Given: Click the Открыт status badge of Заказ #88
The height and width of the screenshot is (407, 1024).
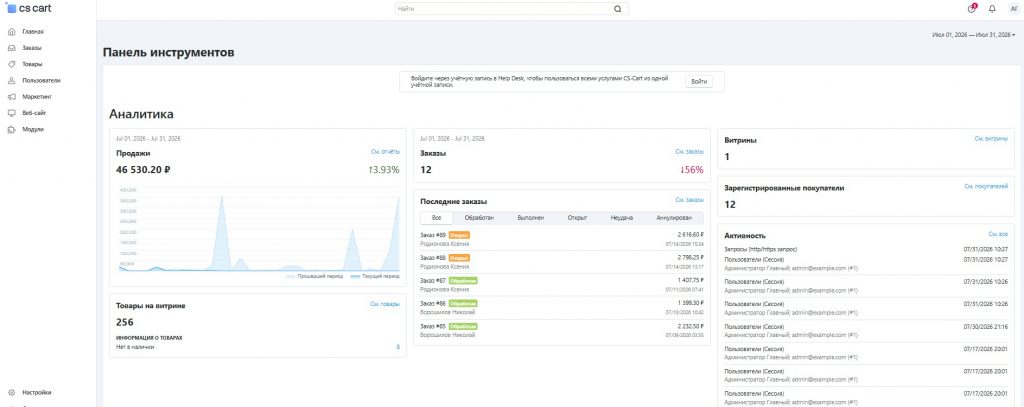Looking at the screenshot, I should click(x=460, y=257).
